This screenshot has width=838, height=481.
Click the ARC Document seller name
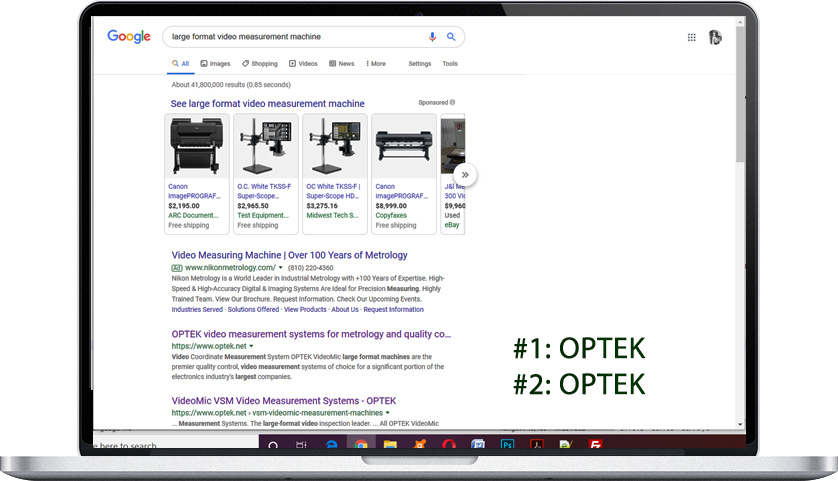pos(193,215)
